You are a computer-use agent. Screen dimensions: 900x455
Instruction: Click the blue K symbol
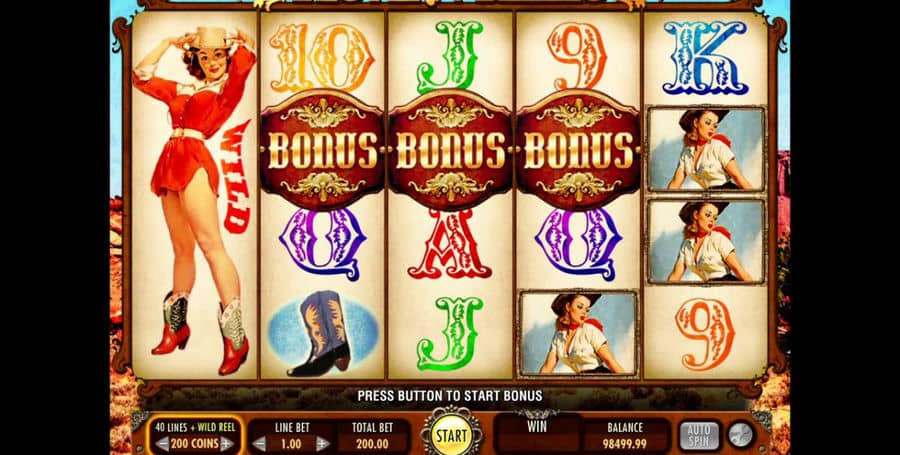705,58
